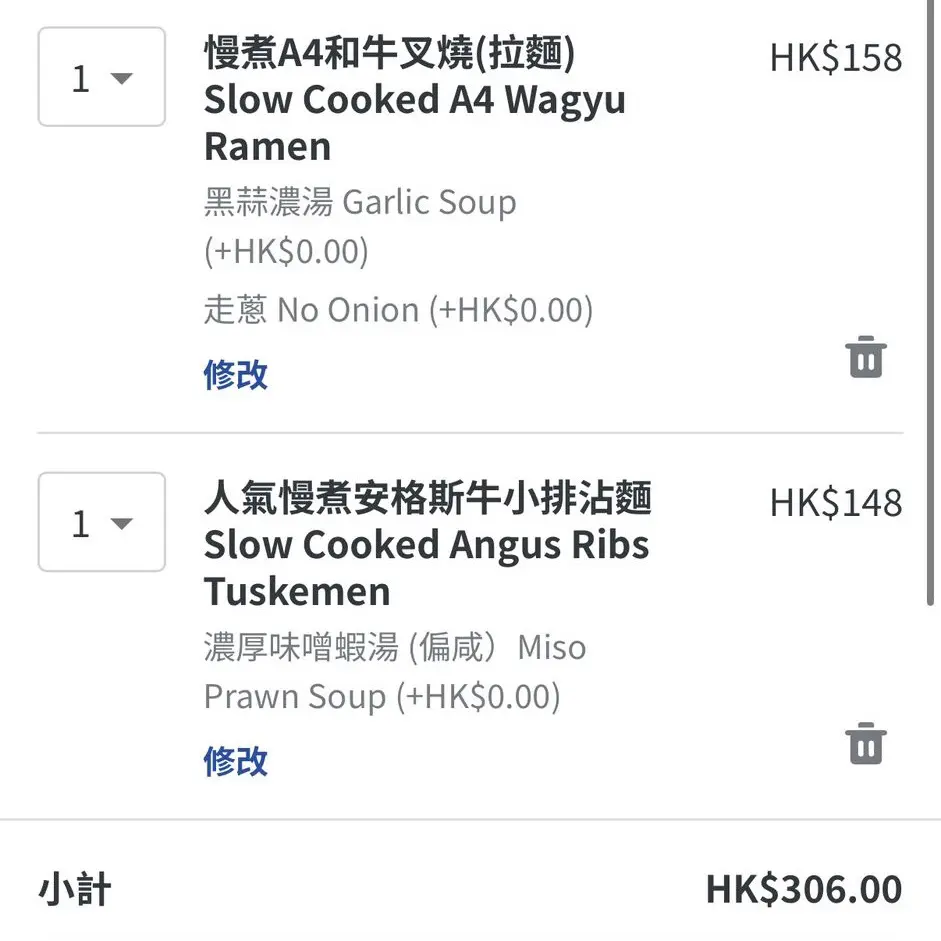Screen dimensions: 941x941
Task: Open quantity dropdown for Angus Ribs Tsukemen
Action: click(x=102, y=523)
